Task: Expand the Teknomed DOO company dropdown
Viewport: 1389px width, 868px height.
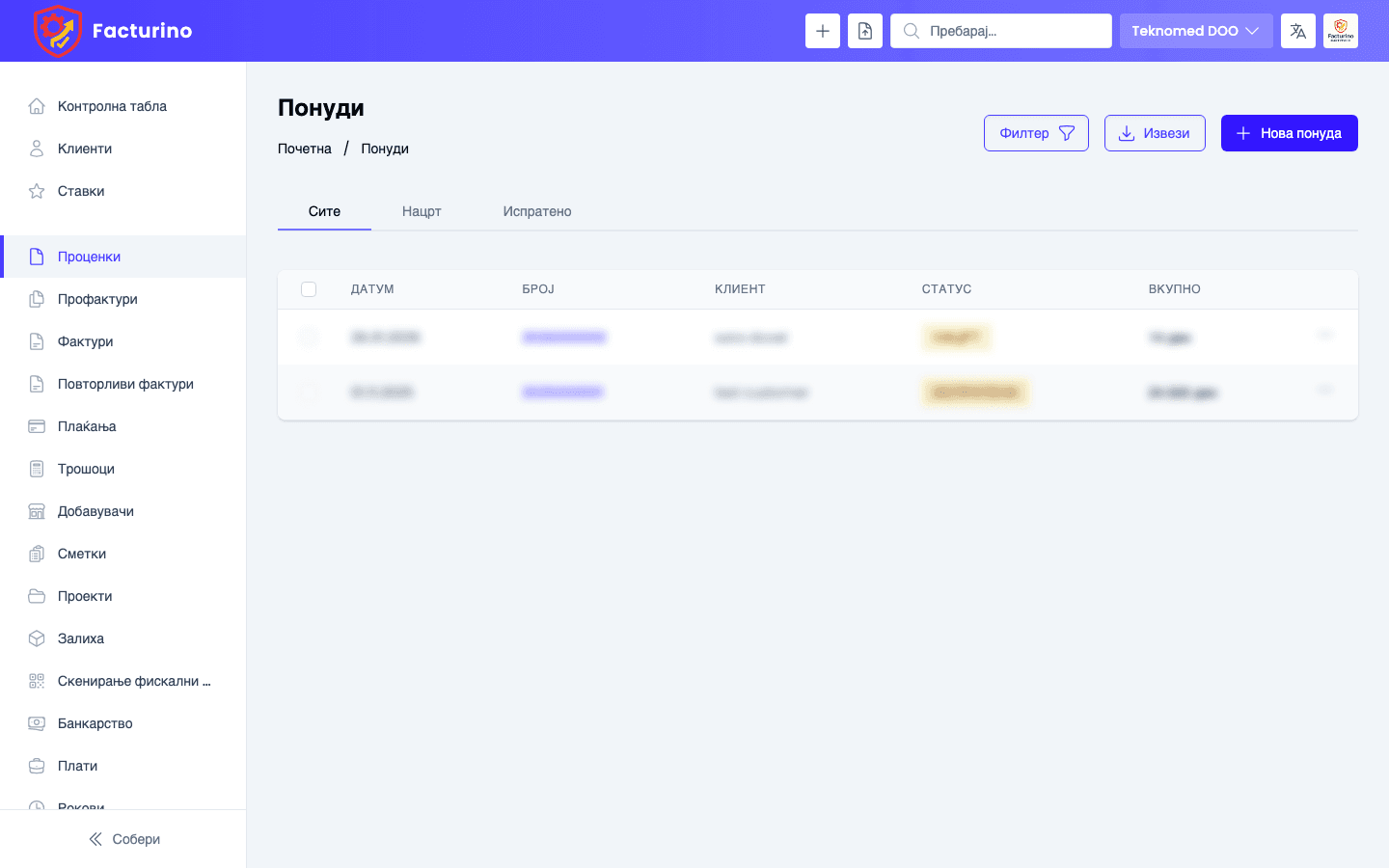Action: (x=1195, y=31)
